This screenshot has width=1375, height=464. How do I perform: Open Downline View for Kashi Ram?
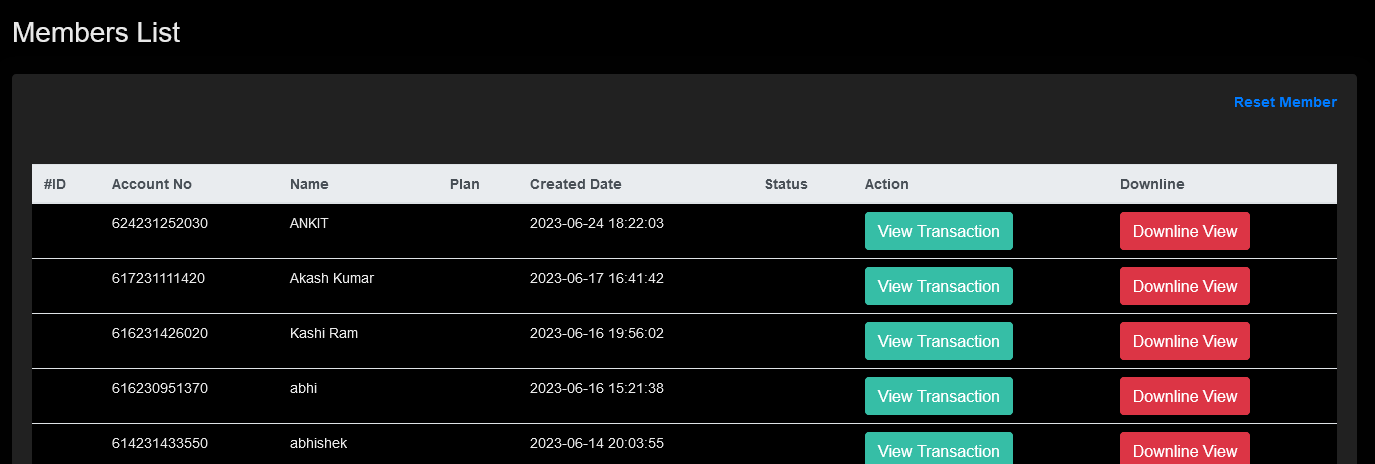tap(1185, 341)
